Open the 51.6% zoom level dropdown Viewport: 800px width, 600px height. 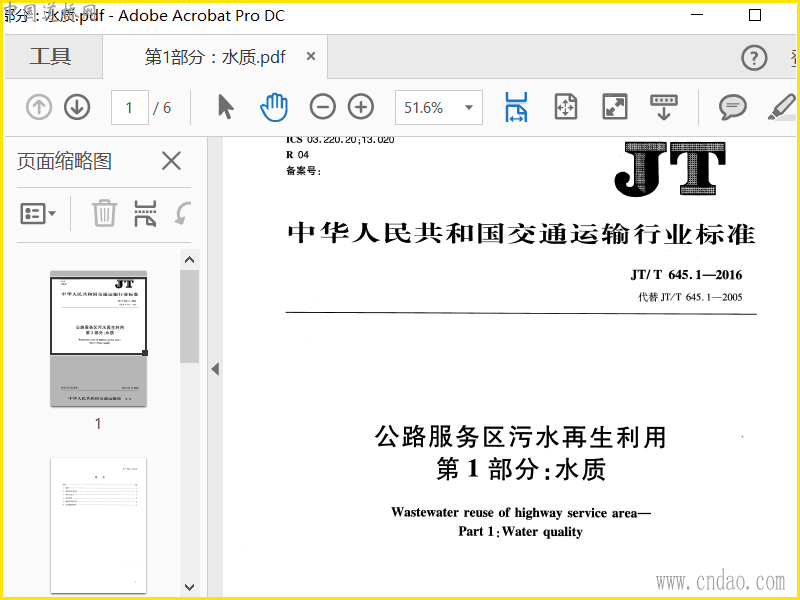438,108
